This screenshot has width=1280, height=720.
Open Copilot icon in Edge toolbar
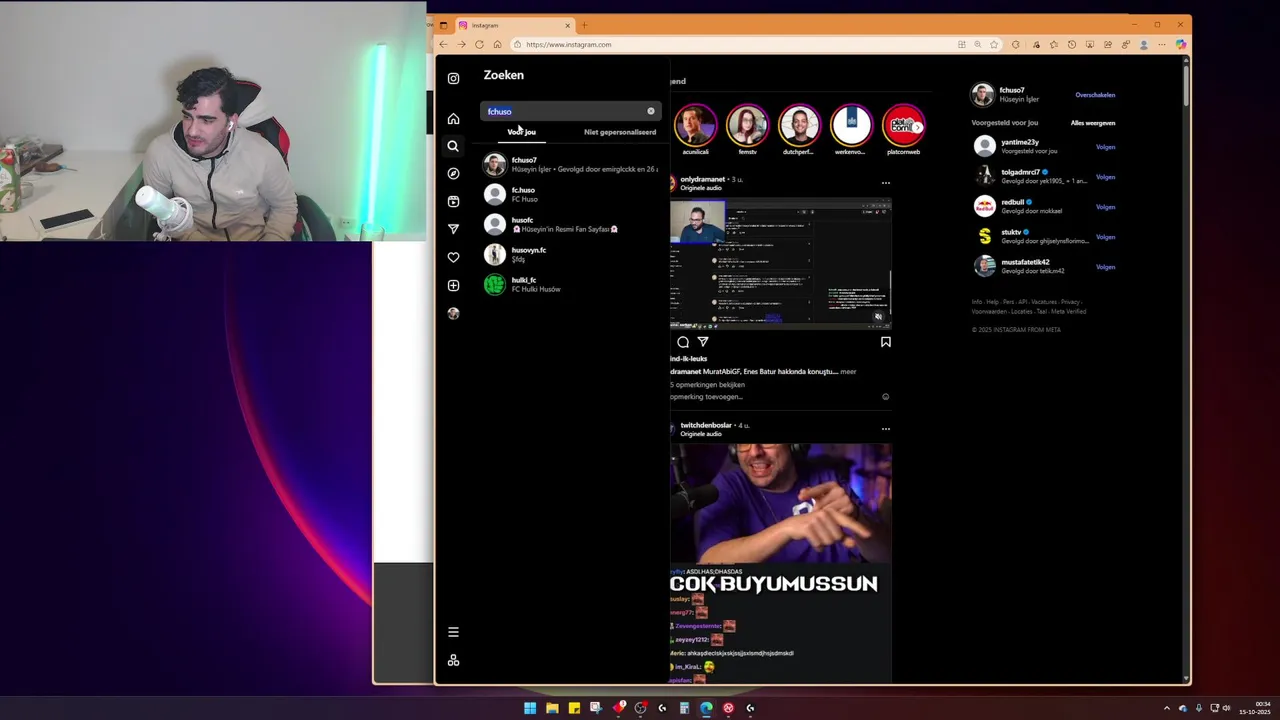point(1181,44)
